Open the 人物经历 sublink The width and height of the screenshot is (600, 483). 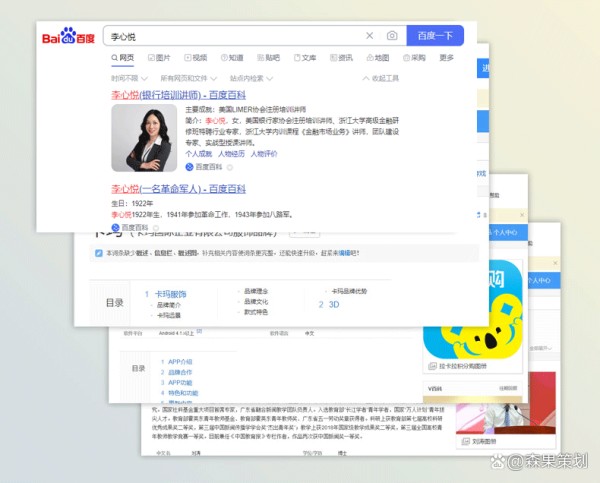[231, 154]
